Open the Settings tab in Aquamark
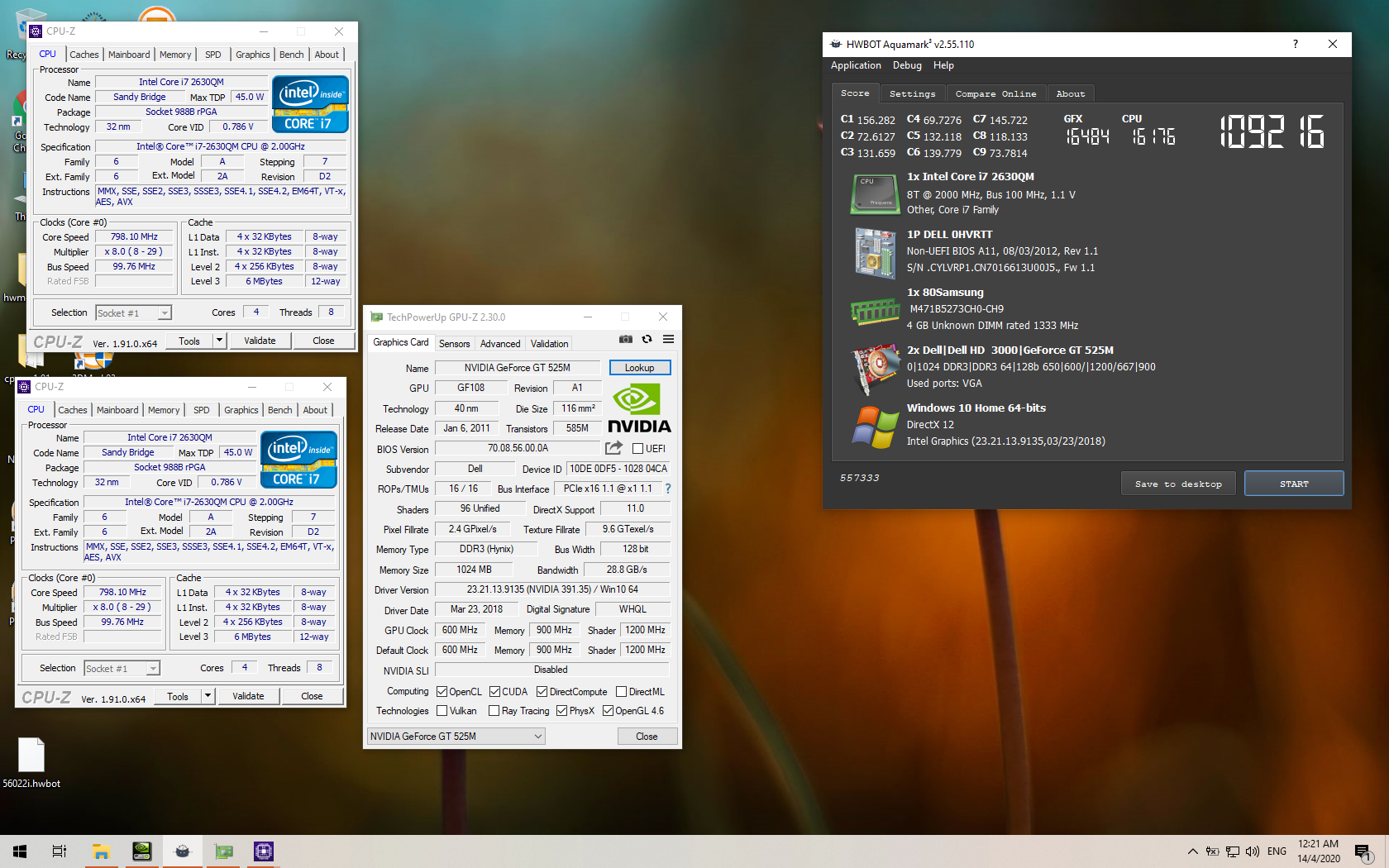Viewport: 1389px width, 868px height. [x=912, y=93]
